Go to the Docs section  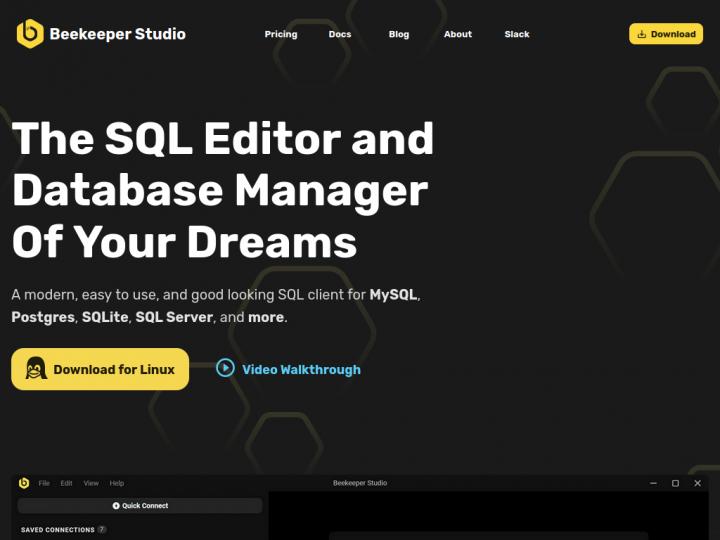[340, 34]
